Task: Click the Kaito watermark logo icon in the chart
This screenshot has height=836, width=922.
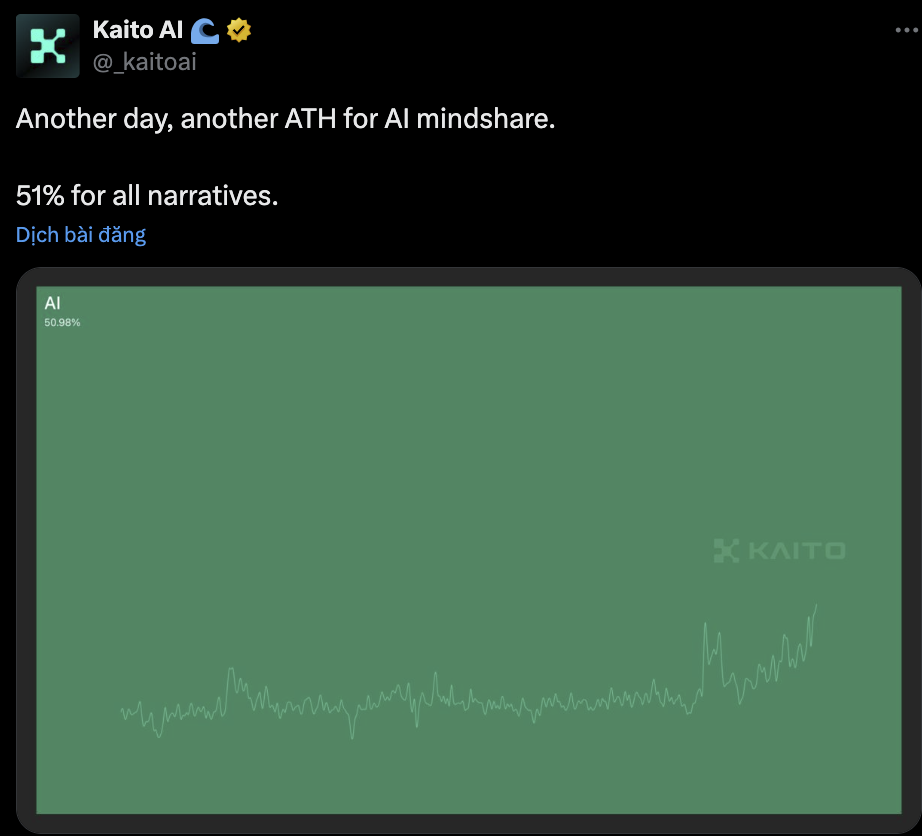Action: 726,550
